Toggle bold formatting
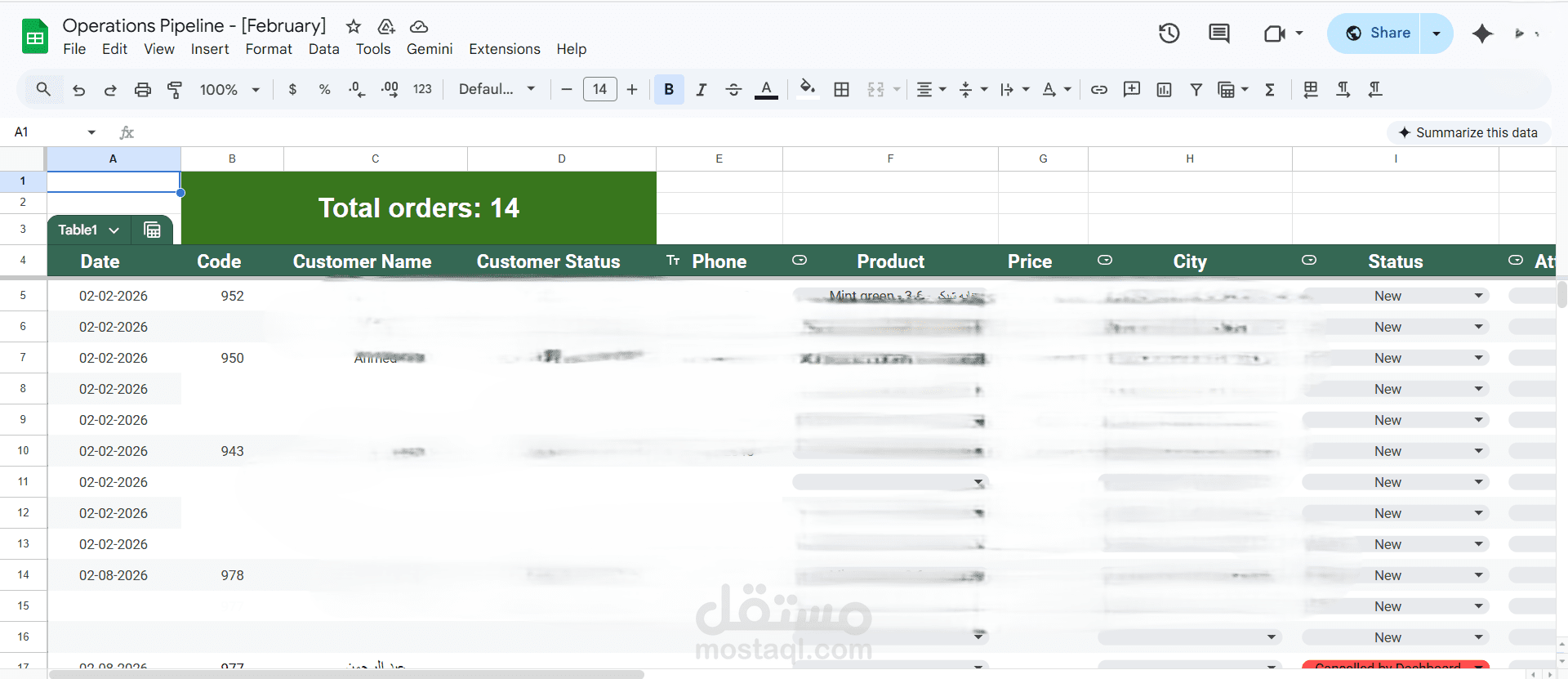Viewport: 1568px width, 679px height. (669, 90)
